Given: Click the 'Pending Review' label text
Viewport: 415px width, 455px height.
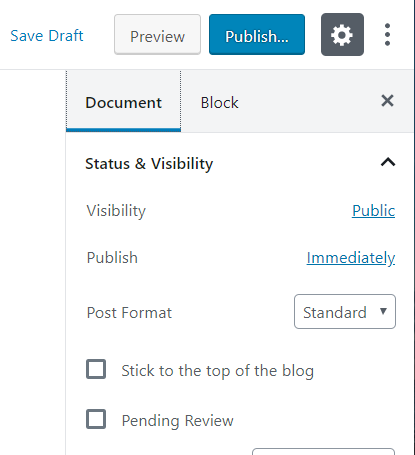Looking at the screenshot, I should [177, 421].
